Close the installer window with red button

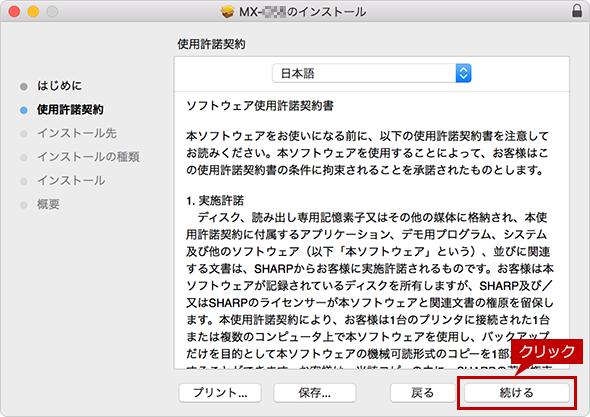pos(14,11)
